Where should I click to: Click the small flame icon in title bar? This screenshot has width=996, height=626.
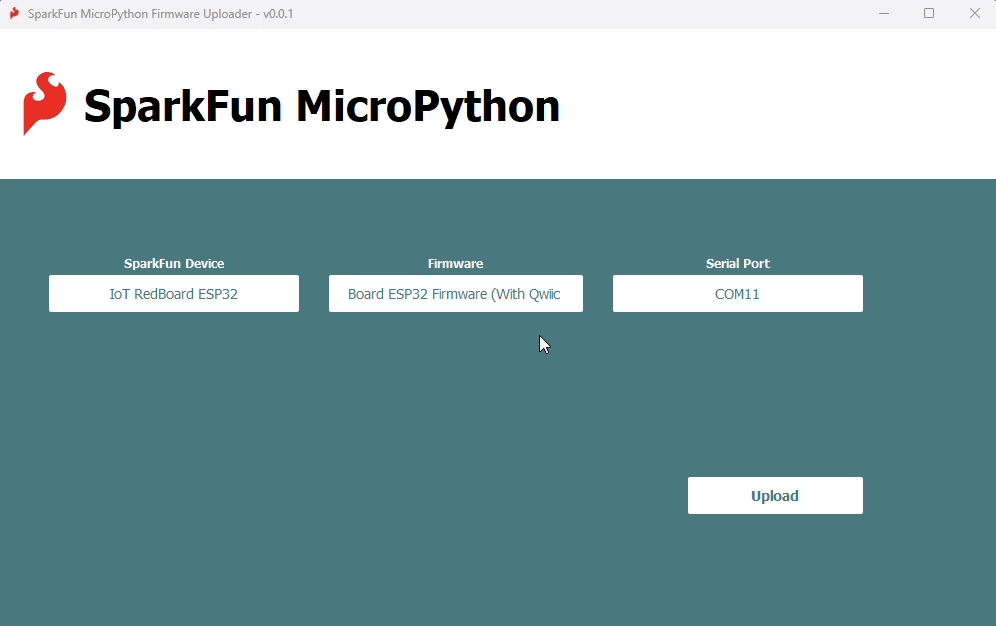(x=14, y=14)
